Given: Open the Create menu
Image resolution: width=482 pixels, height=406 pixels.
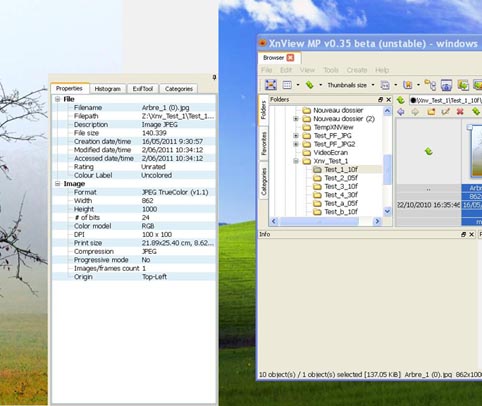Looking at the screenshot, I should 357,70.
